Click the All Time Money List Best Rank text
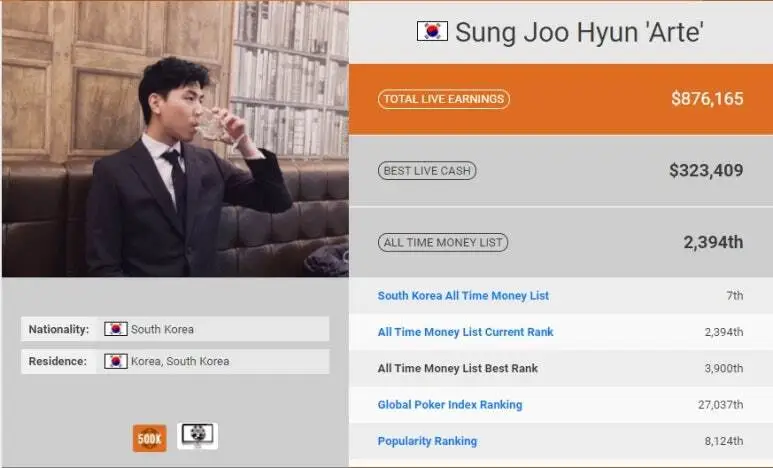The width and height of the screenshot is (773, 468). [x=457, y=368]
